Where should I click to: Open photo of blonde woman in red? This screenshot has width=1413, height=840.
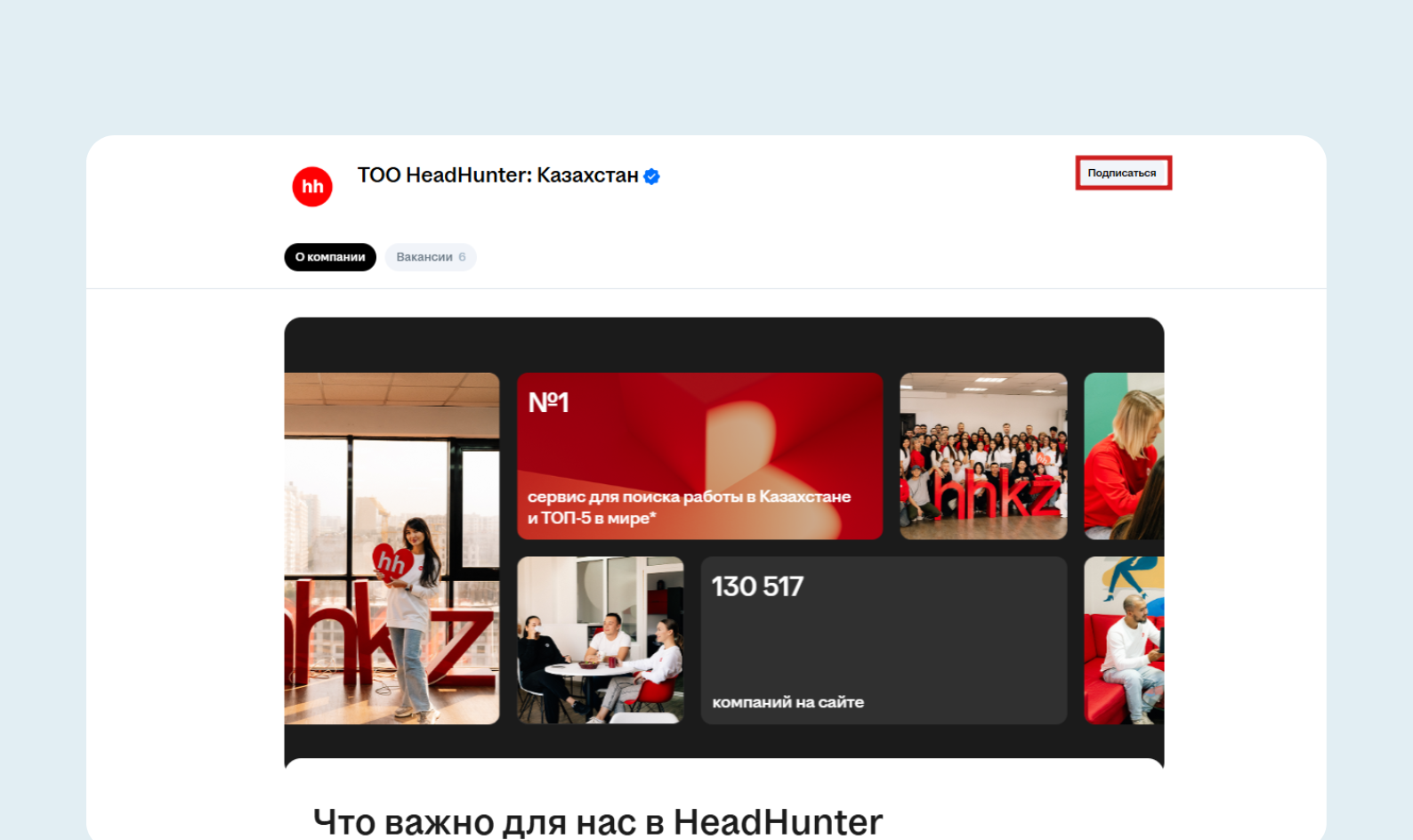coord(1124,456)
